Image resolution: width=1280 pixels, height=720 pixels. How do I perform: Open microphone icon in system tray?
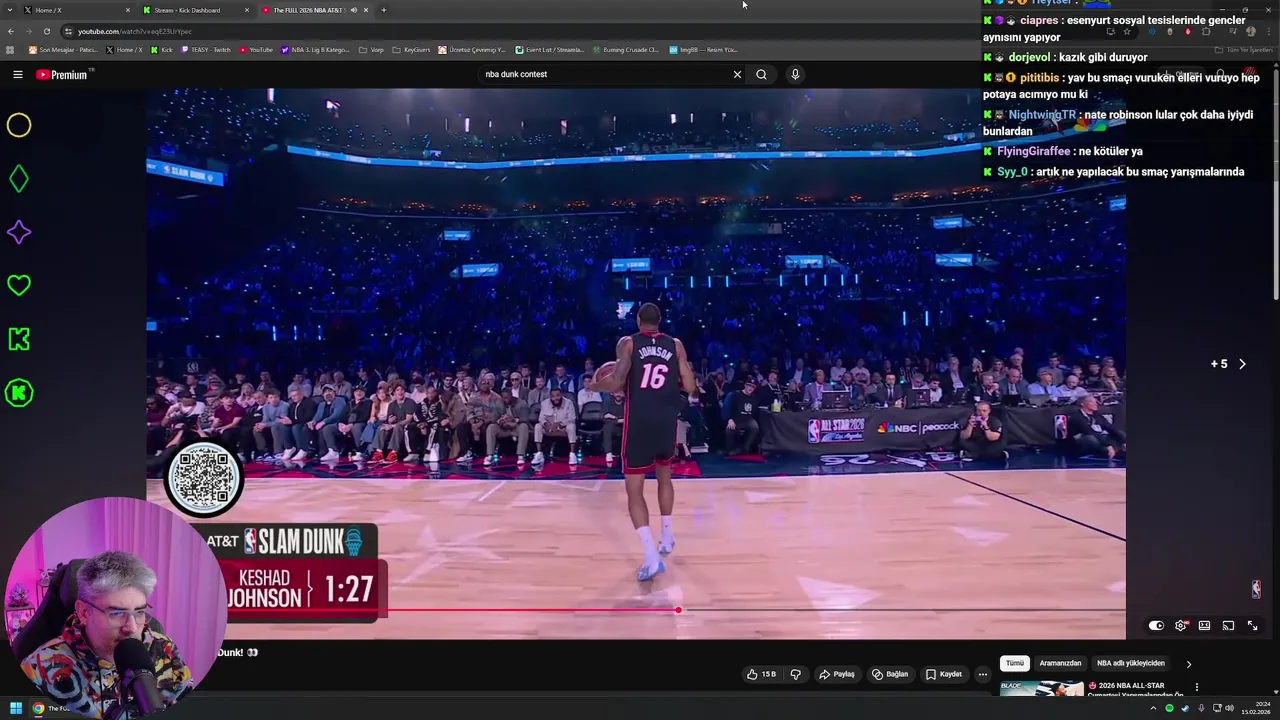(1201, 708)
